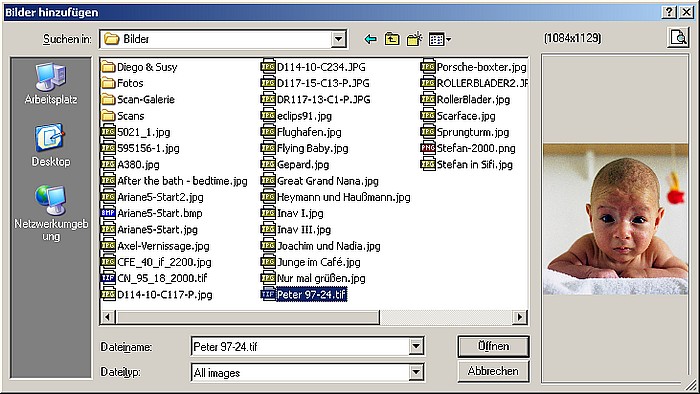The width and height of the screenshot is (700, 394).
Task: Select the Scan-Galerie folder
Action: (x=138, y=100)
